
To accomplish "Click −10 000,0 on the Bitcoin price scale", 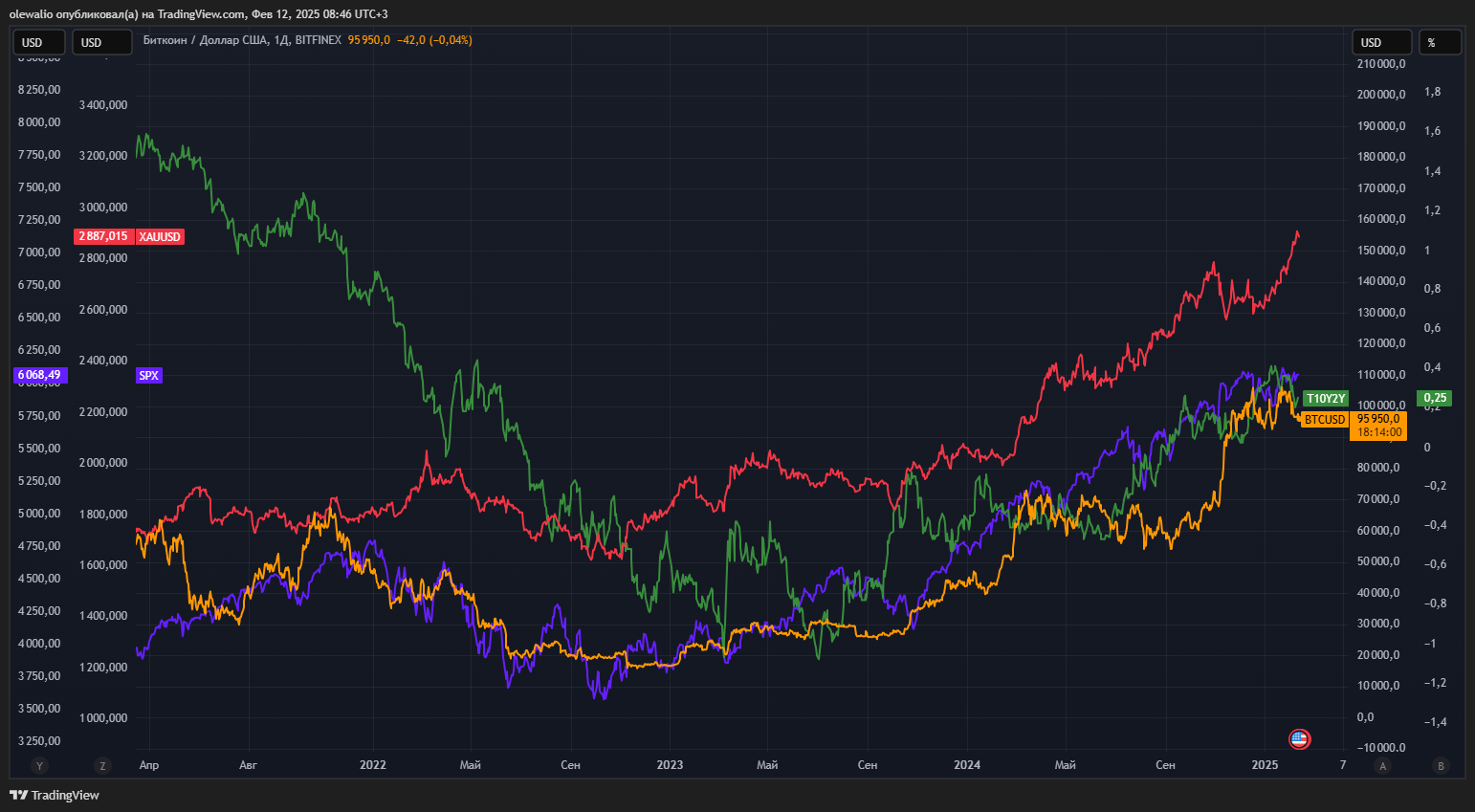I will coord(1381,748).
